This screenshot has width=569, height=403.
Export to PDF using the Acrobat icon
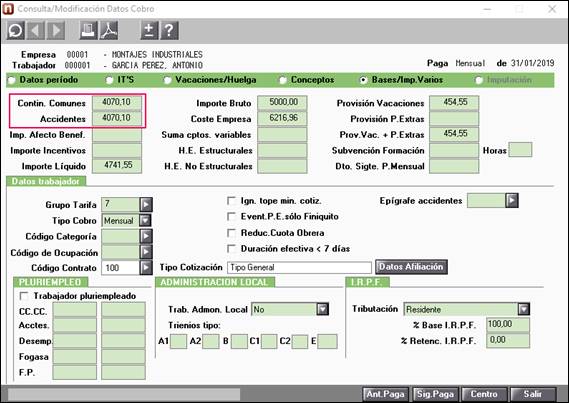(x=109, y=30)
